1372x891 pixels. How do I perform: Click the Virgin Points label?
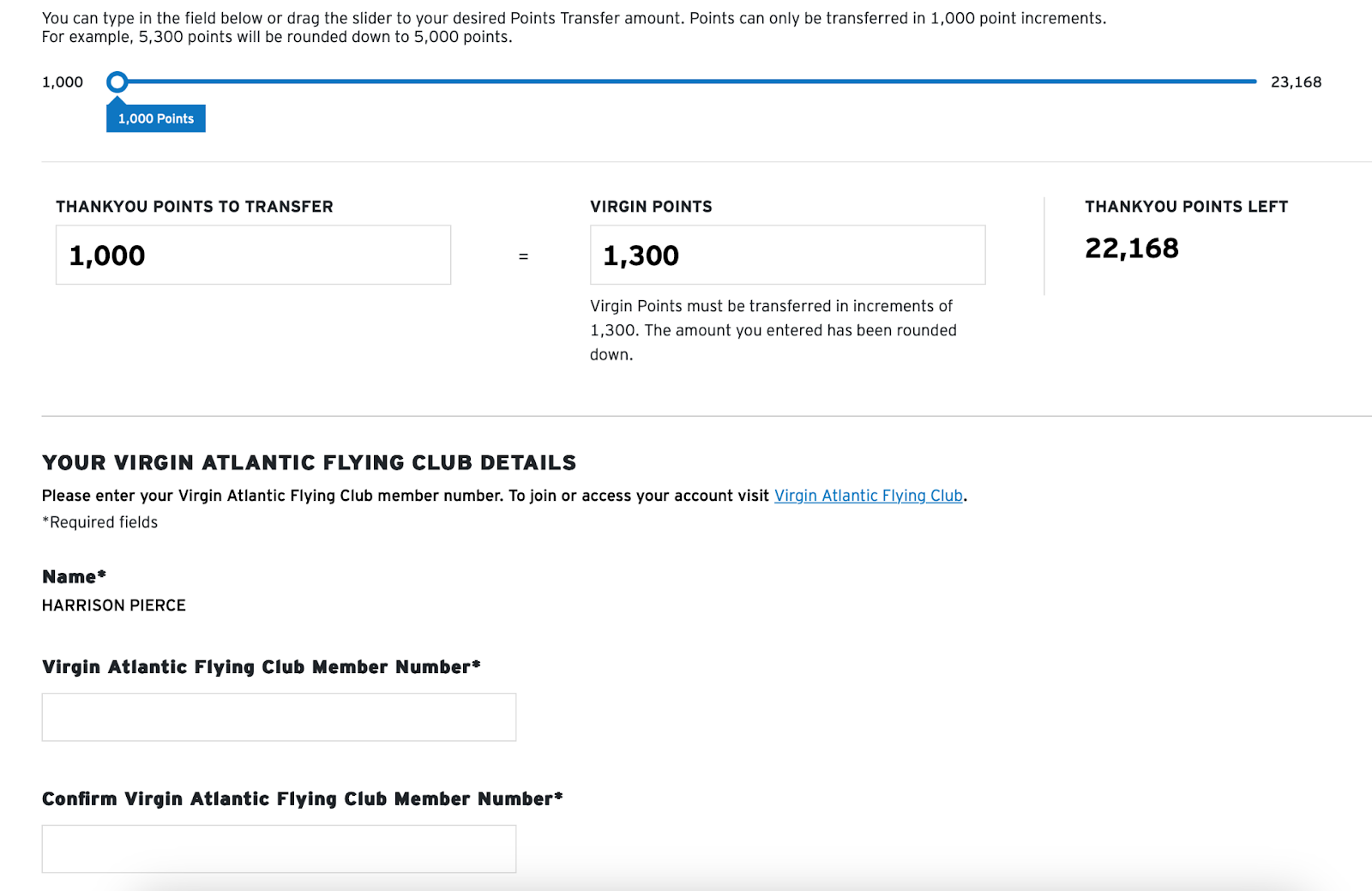651,207
